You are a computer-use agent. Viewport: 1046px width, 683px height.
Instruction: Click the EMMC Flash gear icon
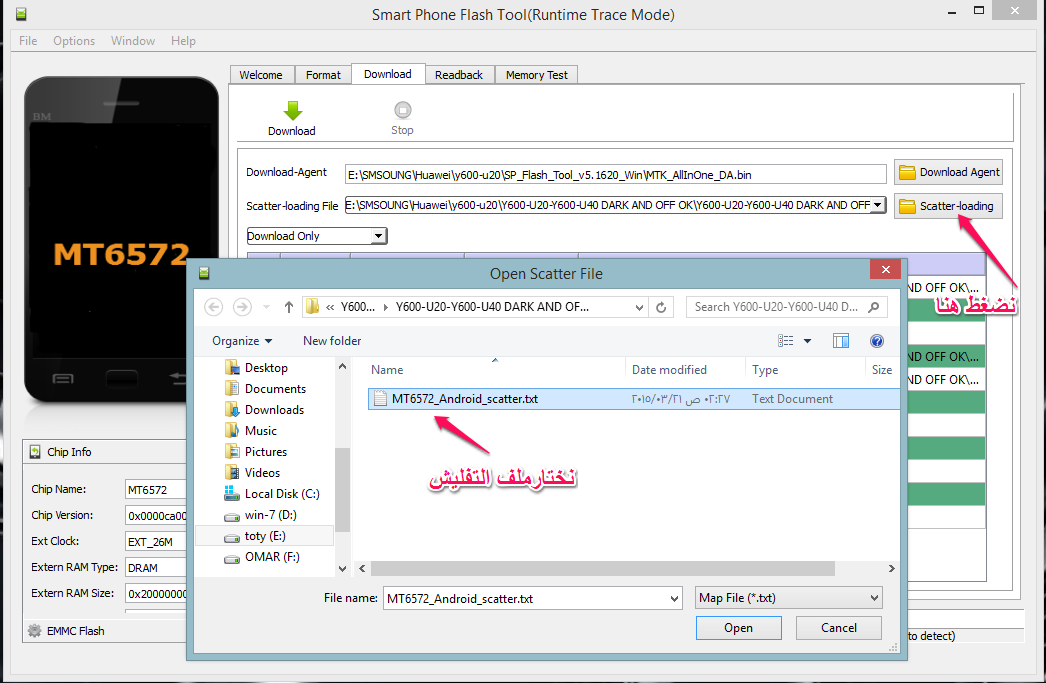pyautogui.click(x=35, y=630)
